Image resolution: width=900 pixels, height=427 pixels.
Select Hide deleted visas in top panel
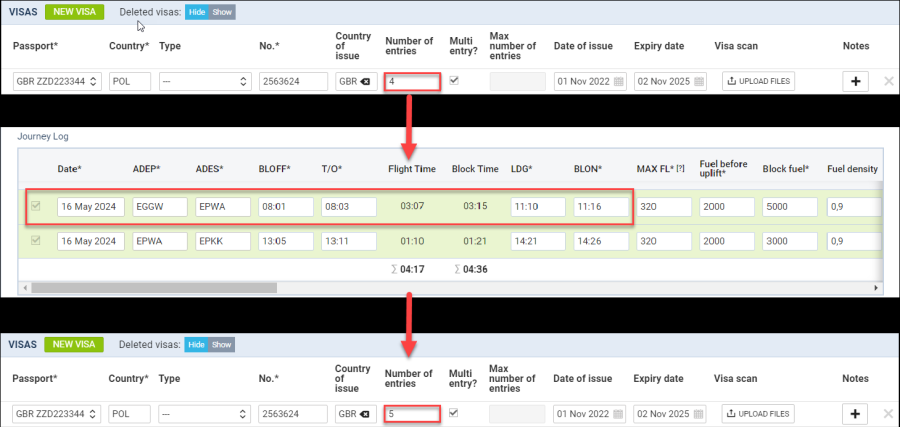click(197, 12)
